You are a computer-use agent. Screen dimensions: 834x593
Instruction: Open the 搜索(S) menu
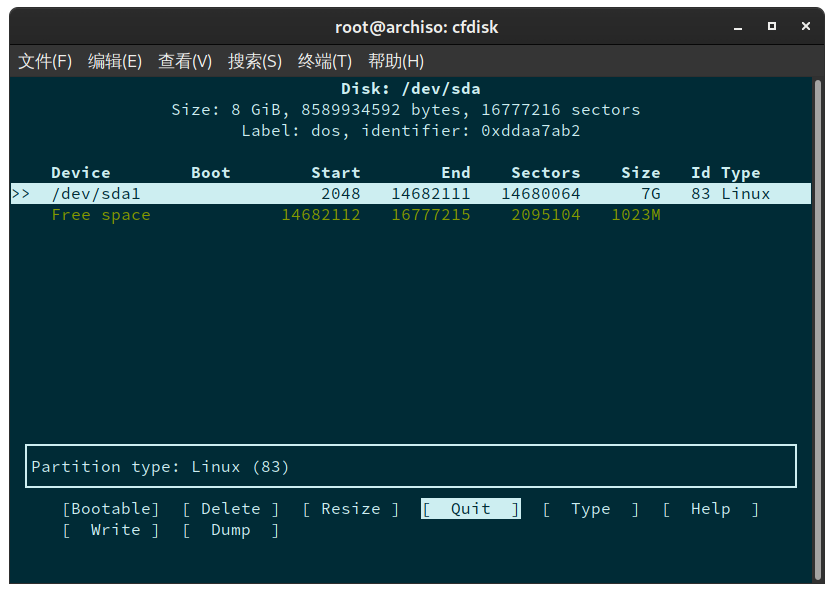pyautogui.click(x=255, y=61)
